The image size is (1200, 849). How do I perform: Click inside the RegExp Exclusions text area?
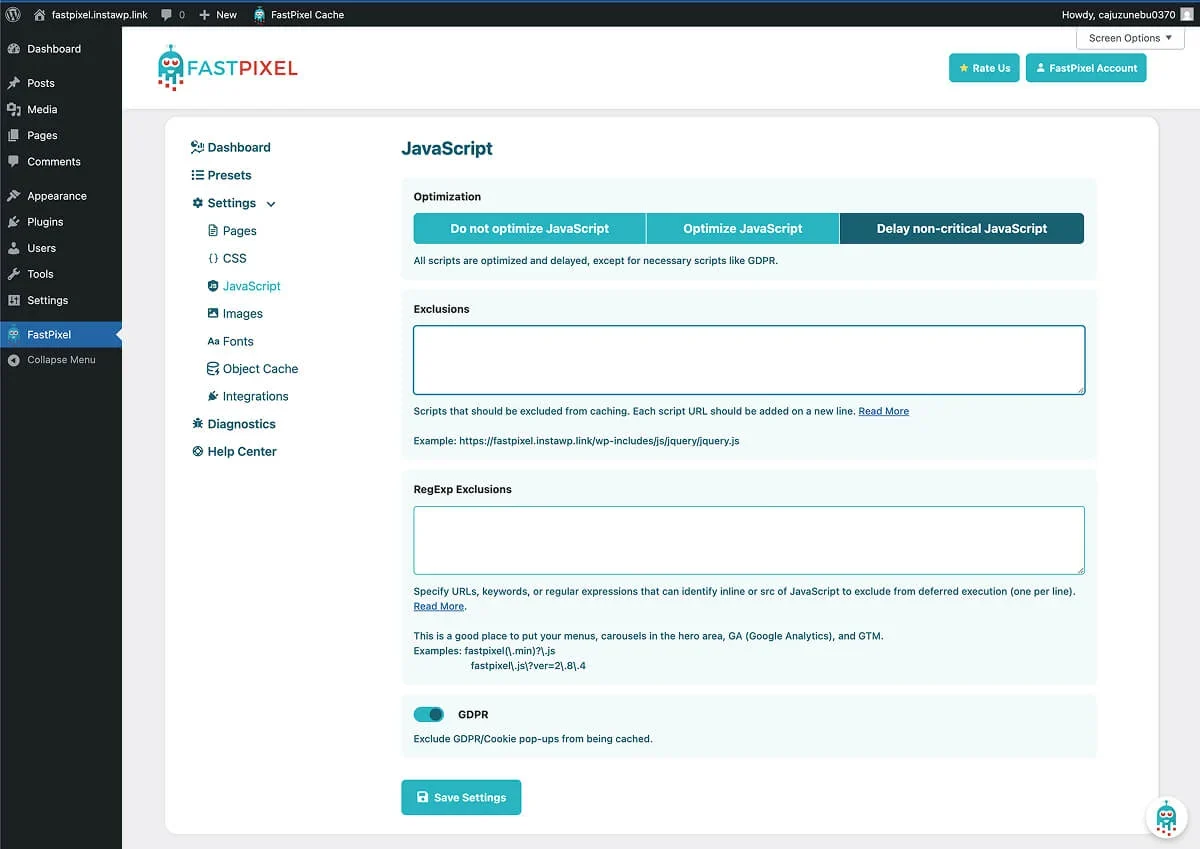(749, 540)
